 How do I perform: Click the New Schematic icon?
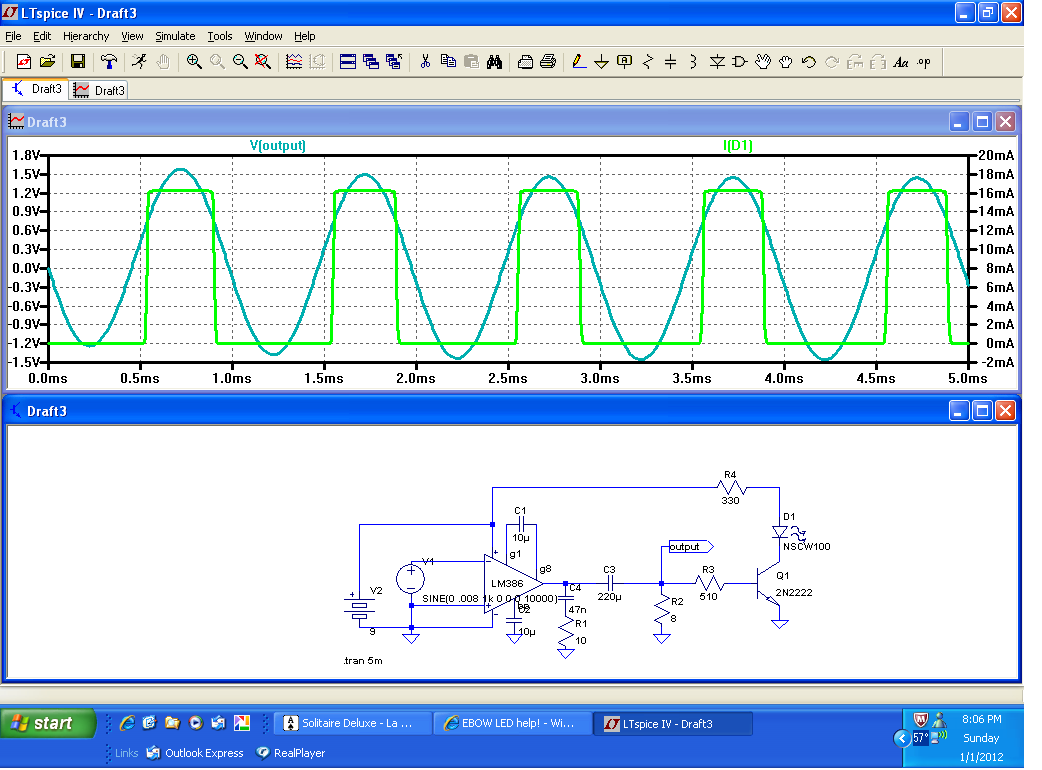point(23,62)
